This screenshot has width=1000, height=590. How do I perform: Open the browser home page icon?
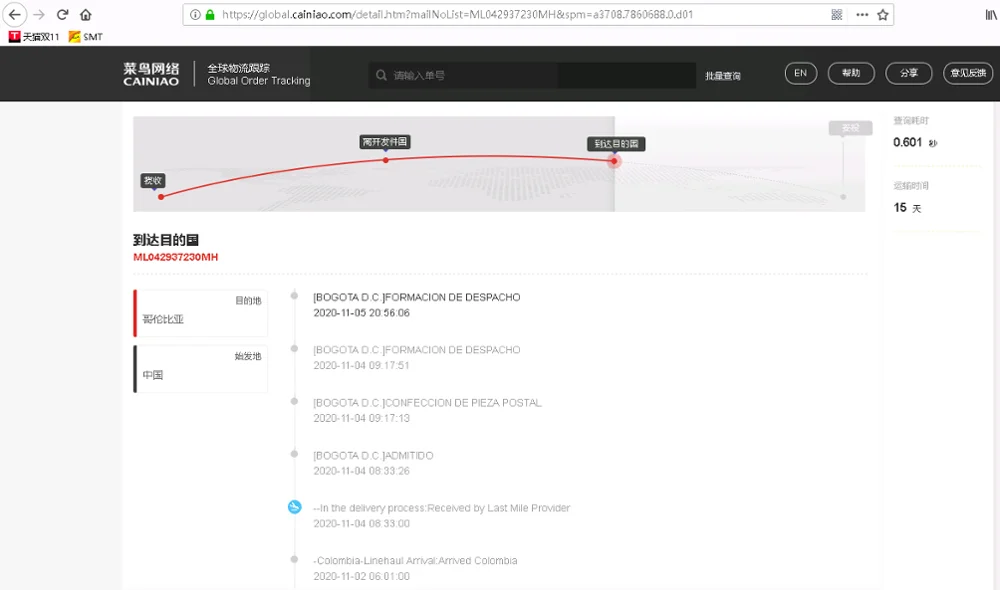point(85,14)
